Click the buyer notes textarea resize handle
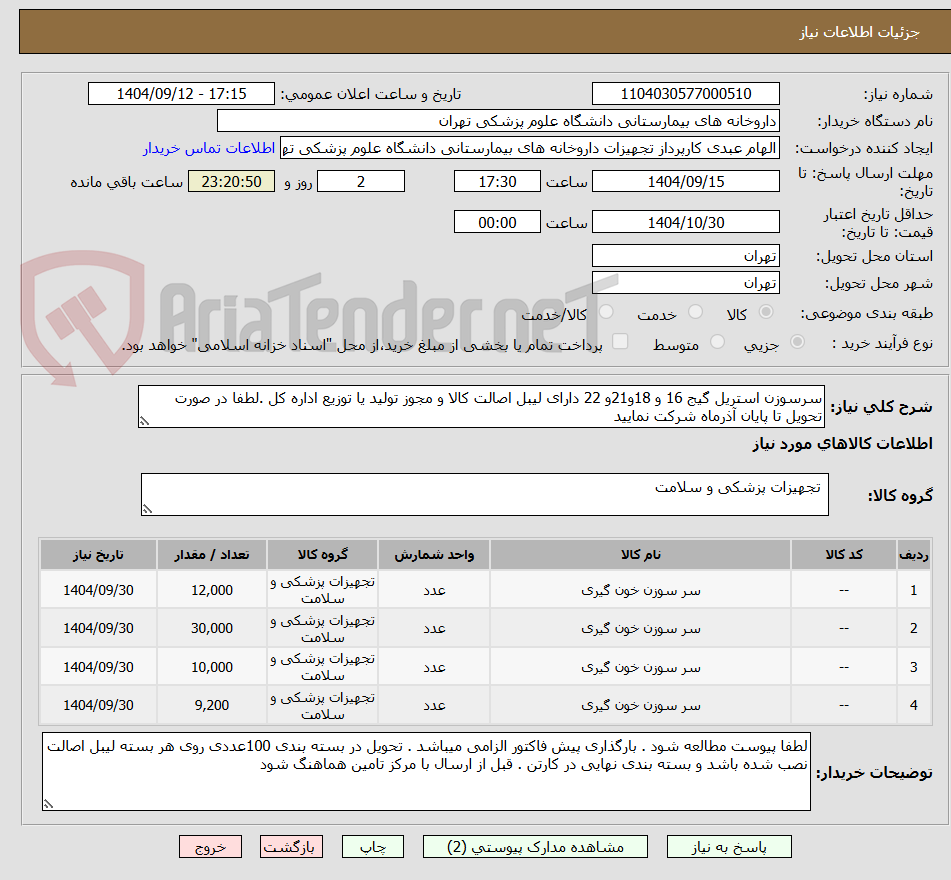The width and height of the screenshot is (951, 880). 49,804
